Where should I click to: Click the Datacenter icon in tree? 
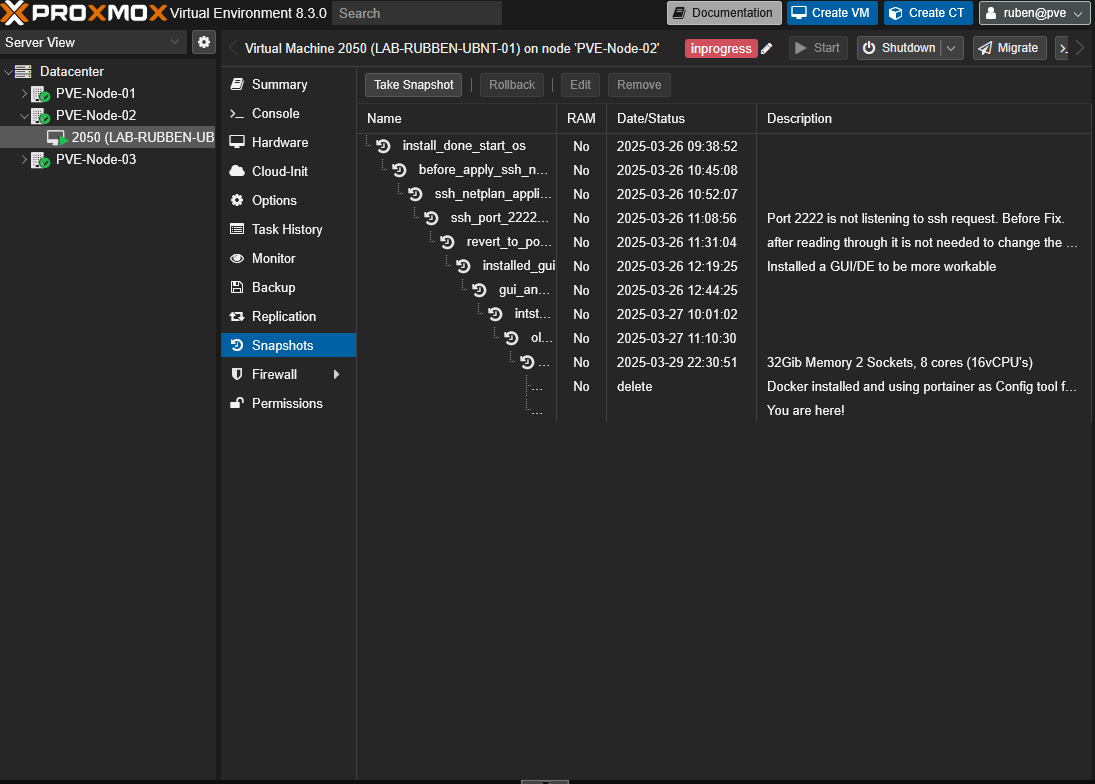(24, 71)
